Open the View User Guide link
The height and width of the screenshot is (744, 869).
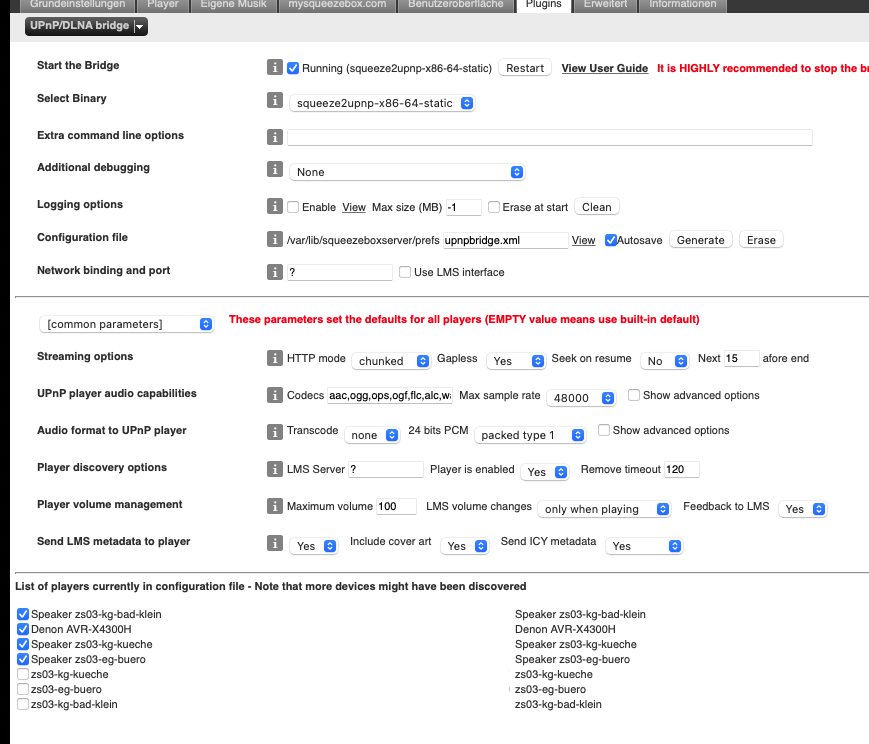[604, 69]
